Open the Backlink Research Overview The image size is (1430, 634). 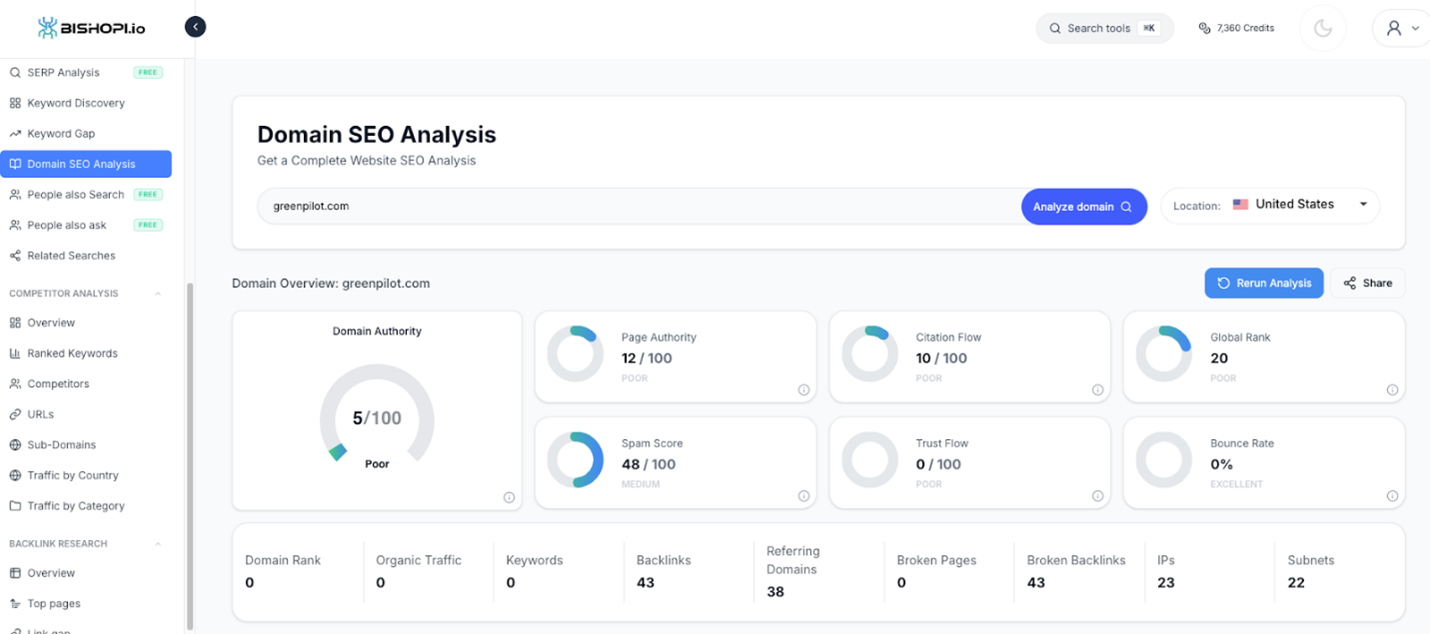[x=53, y=572]
